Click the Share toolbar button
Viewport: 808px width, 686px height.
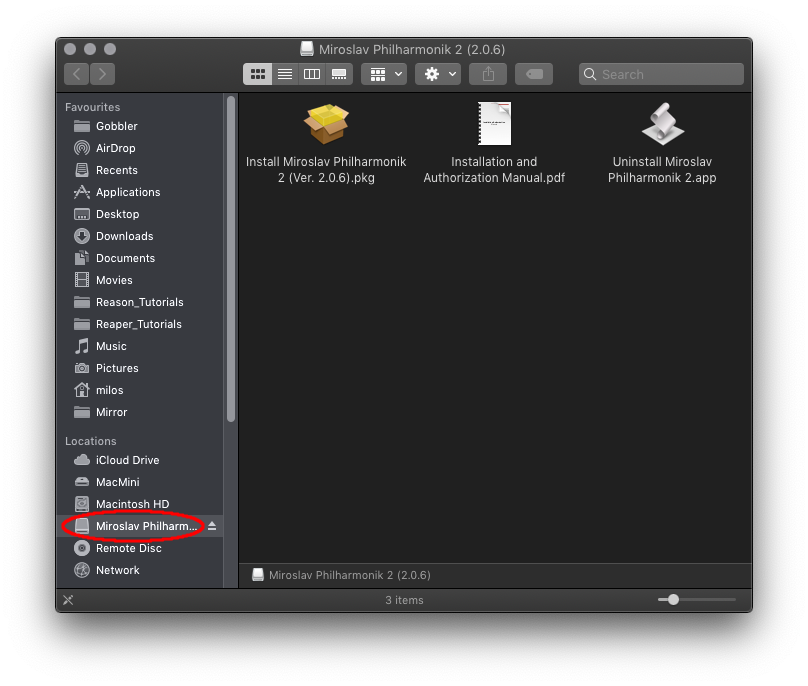[488, 74]
